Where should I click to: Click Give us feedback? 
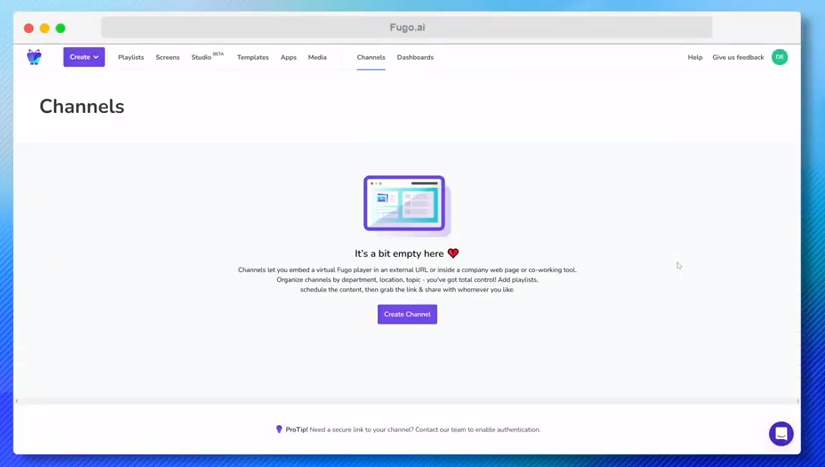tap(738, 57)
